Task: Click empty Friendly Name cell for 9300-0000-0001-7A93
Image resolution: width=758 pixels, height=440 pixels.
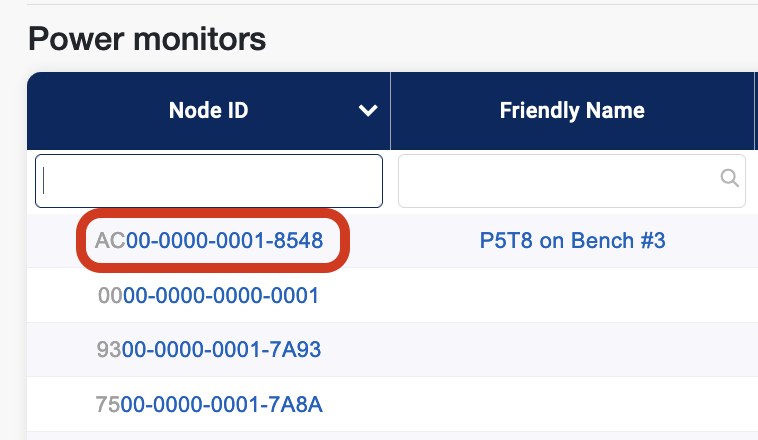Action: pyautogui.click(x=572, y=350)
